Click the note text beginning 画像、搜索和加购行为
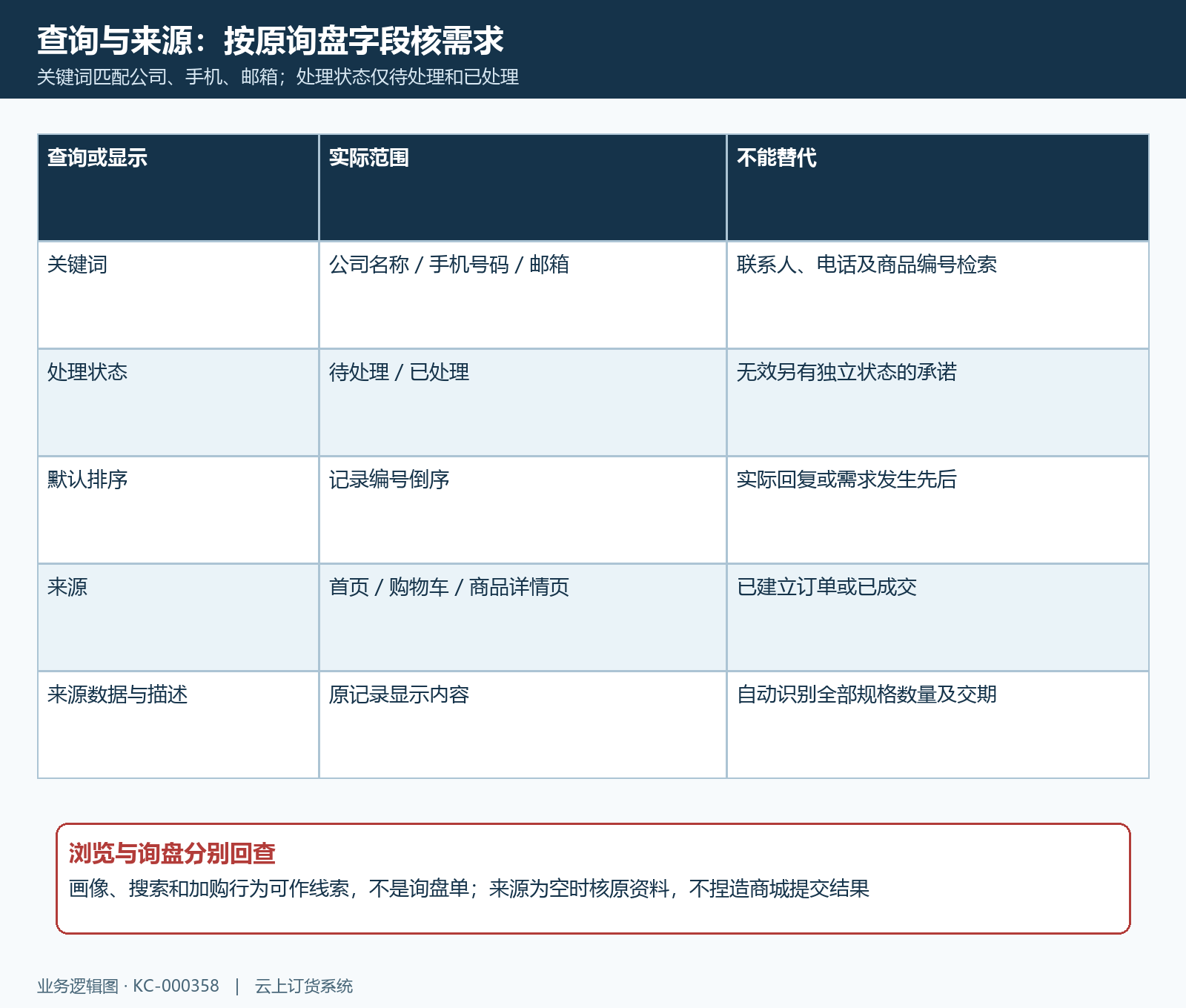Screen dimensions: 1186x1008 (x=469, y=889)
